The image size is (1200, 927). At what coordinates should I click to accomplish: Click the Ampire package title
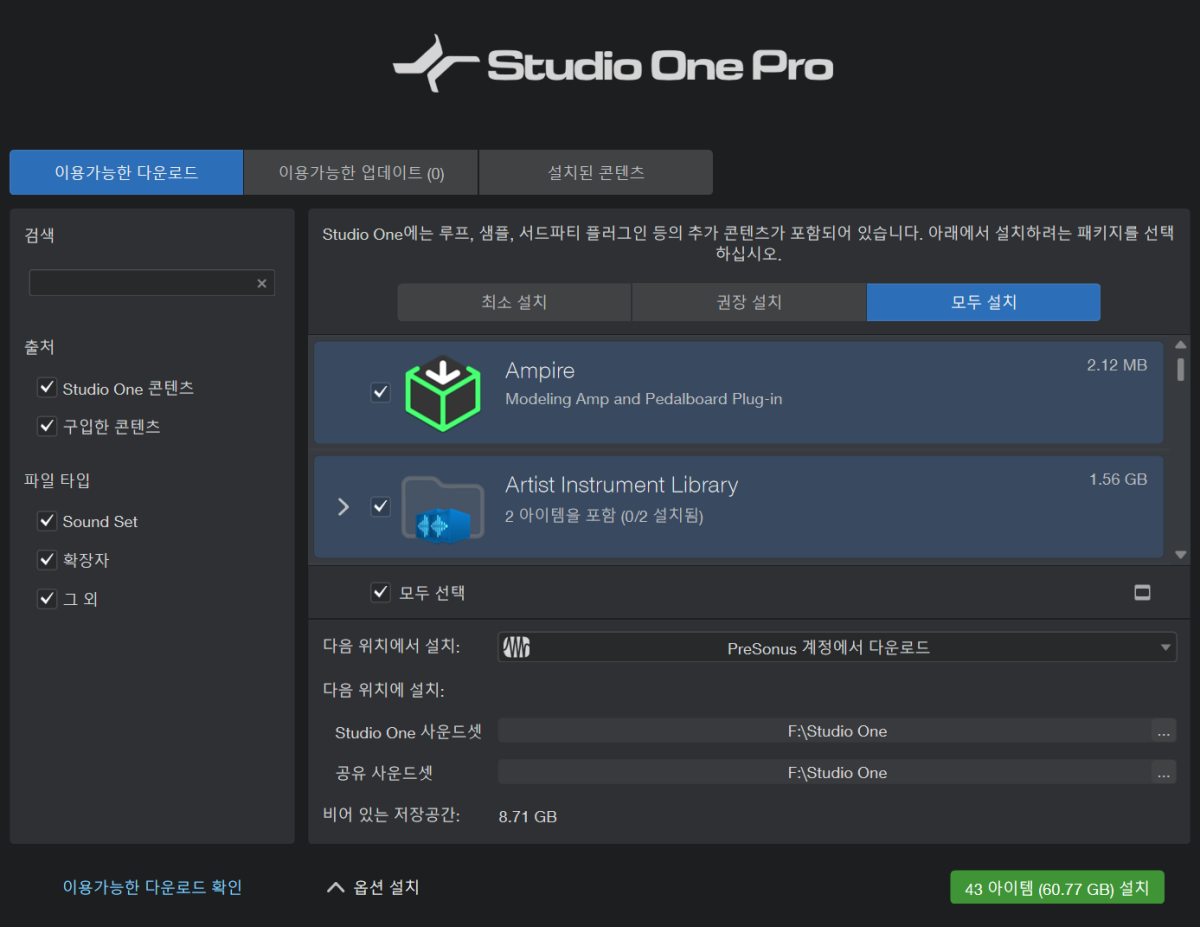(x=540, y=371)
